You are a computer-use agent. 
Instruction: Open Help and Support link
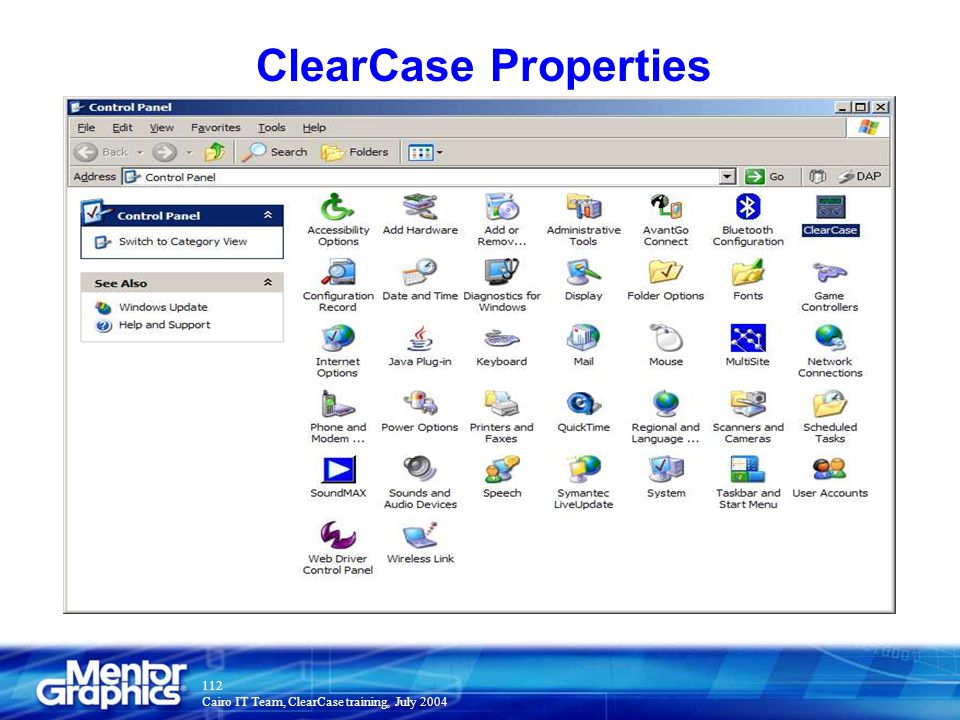click(164, 325)
